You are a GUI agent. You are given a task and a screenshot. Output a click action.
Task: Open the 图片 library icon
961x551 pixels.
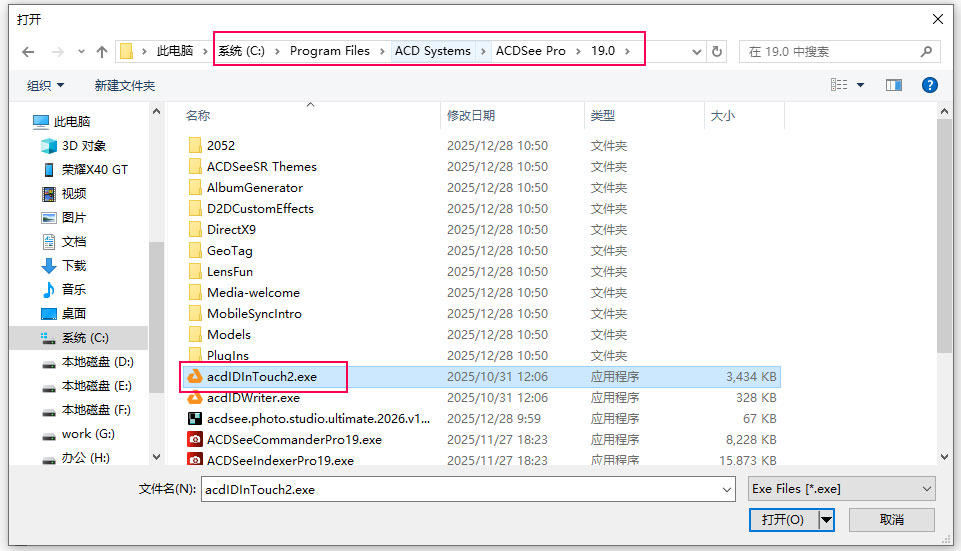point(49,218)
